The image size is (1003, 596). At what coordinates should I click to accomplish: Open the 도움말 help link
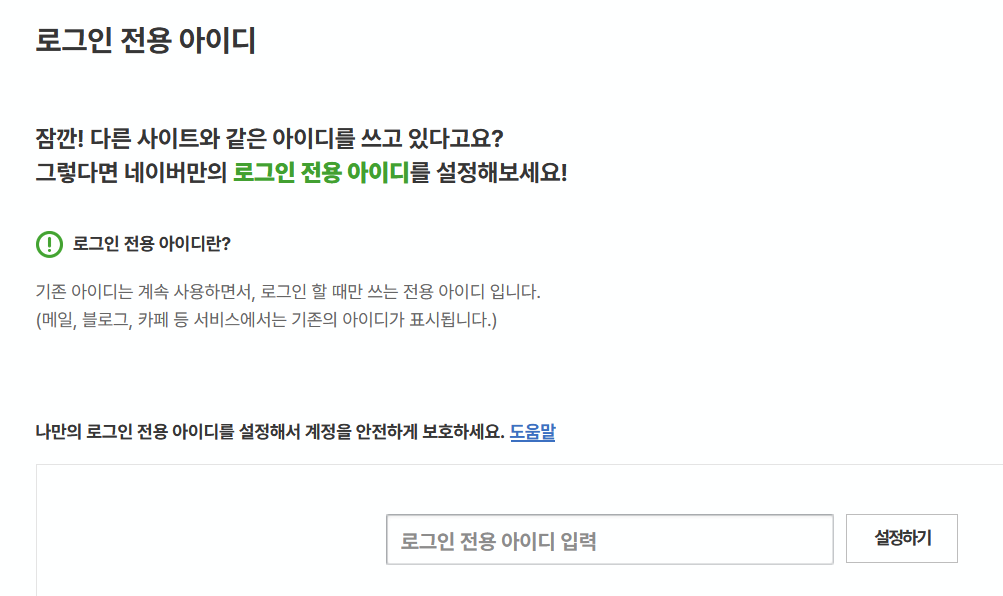tap(532, 433)
